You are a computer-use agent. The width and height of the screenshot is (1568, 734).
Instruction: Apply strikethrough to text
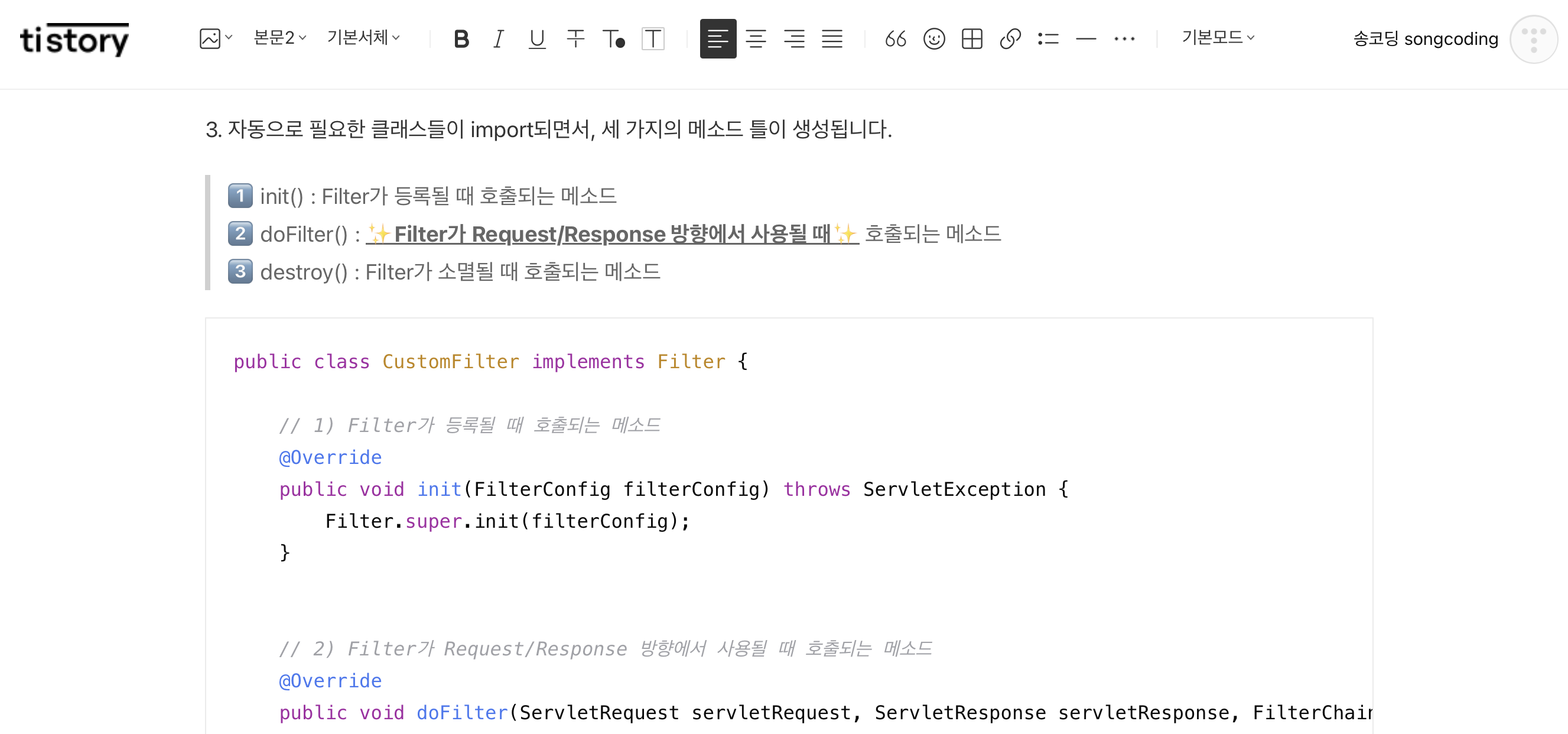(x=575, y=39)
